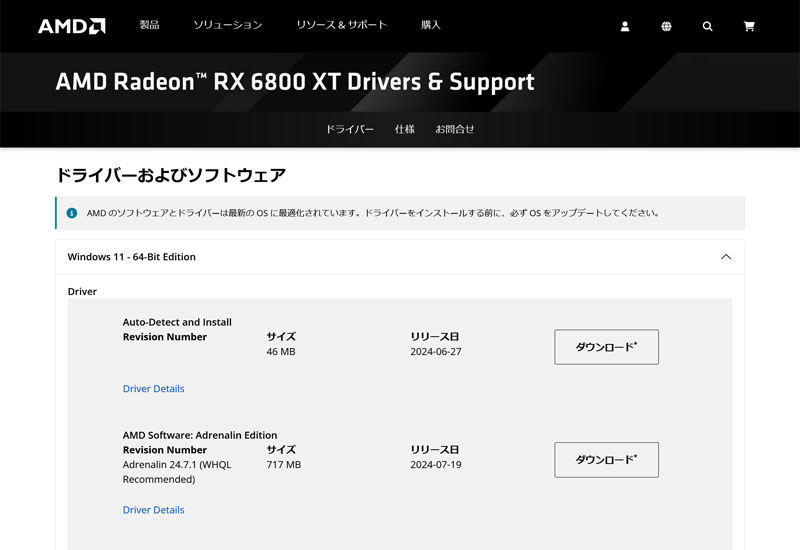This screenshot has height=550, width=800.
Task: Click the release date 2024-07-19
Action: tap(436, 465)
